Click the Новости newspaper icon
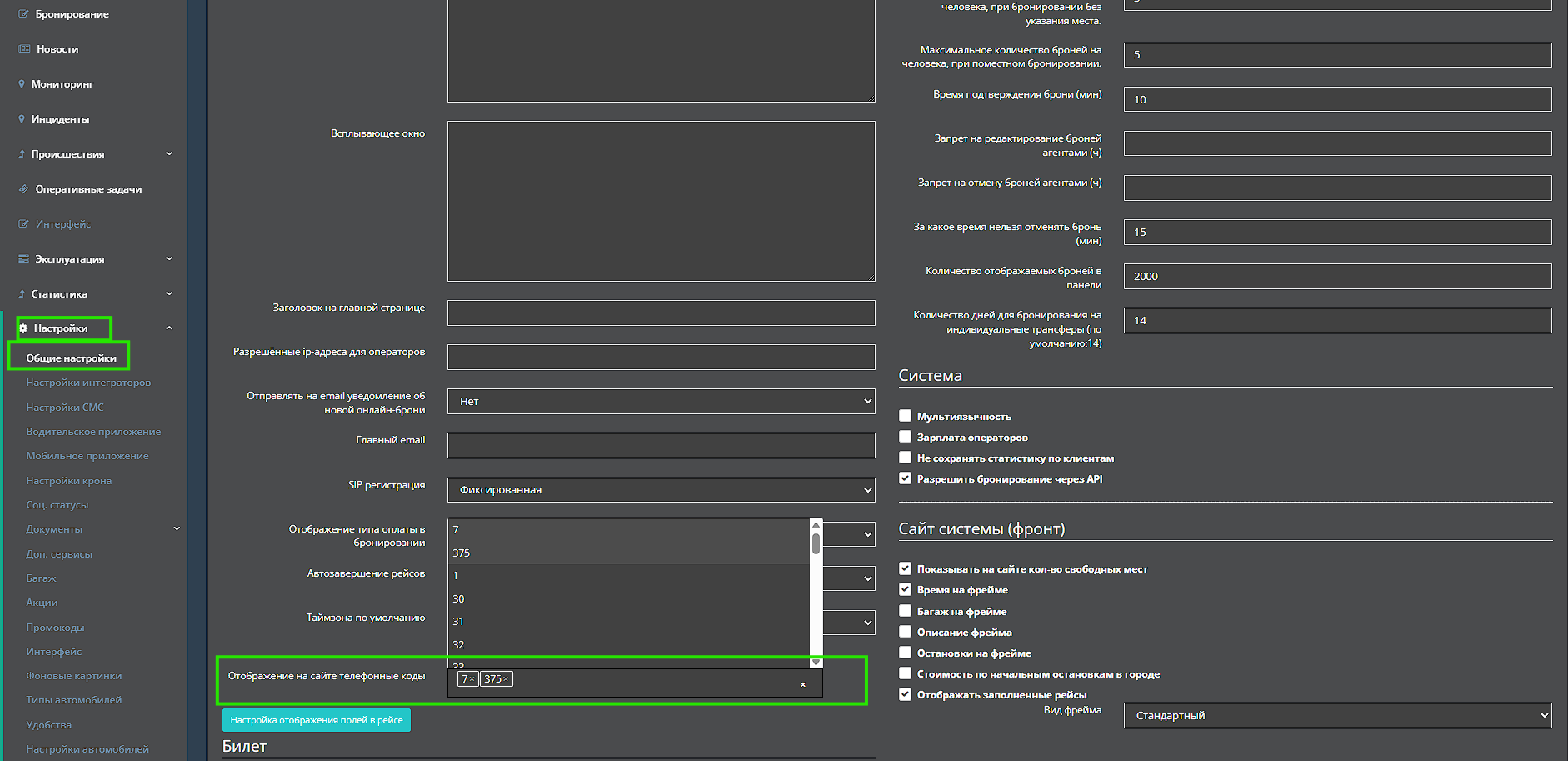The height and width of the screenshot is (761, 1568). coord(24,49)
